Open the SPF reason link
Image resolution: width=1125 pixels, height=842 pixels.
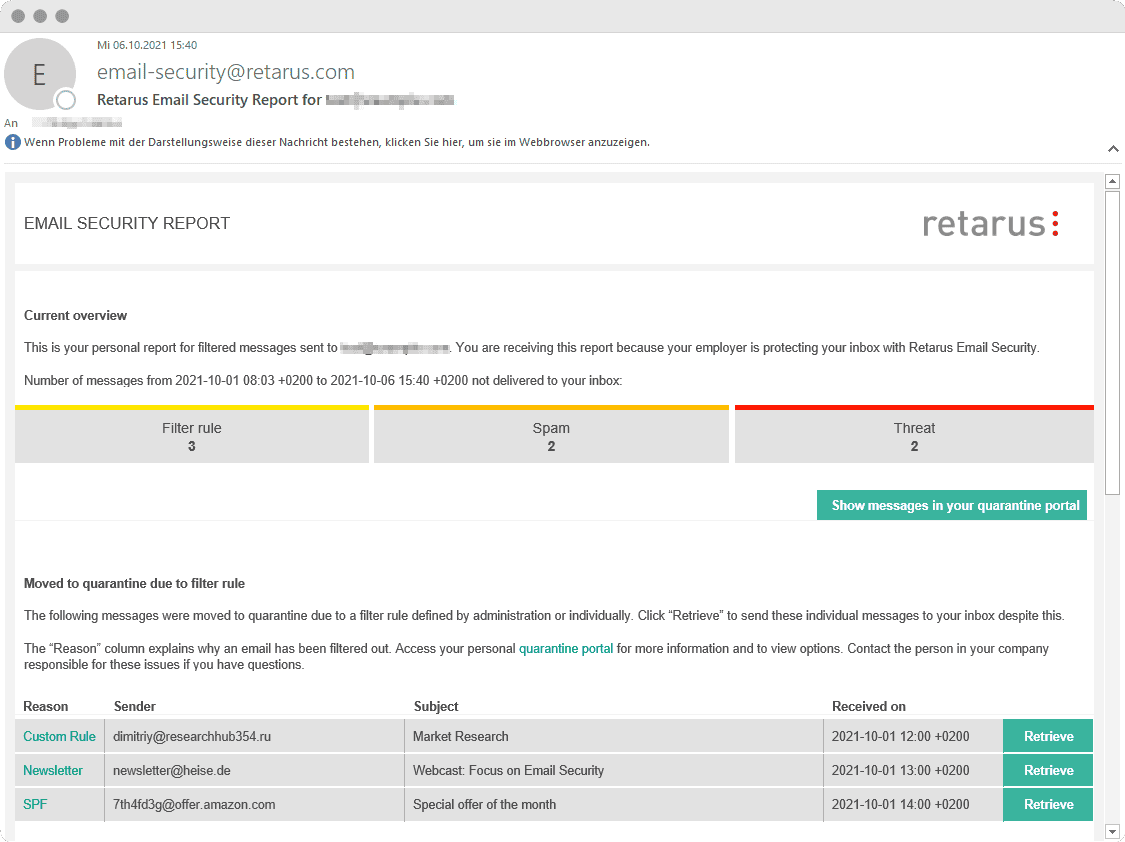pyautogui.click(x=34, y=804)
